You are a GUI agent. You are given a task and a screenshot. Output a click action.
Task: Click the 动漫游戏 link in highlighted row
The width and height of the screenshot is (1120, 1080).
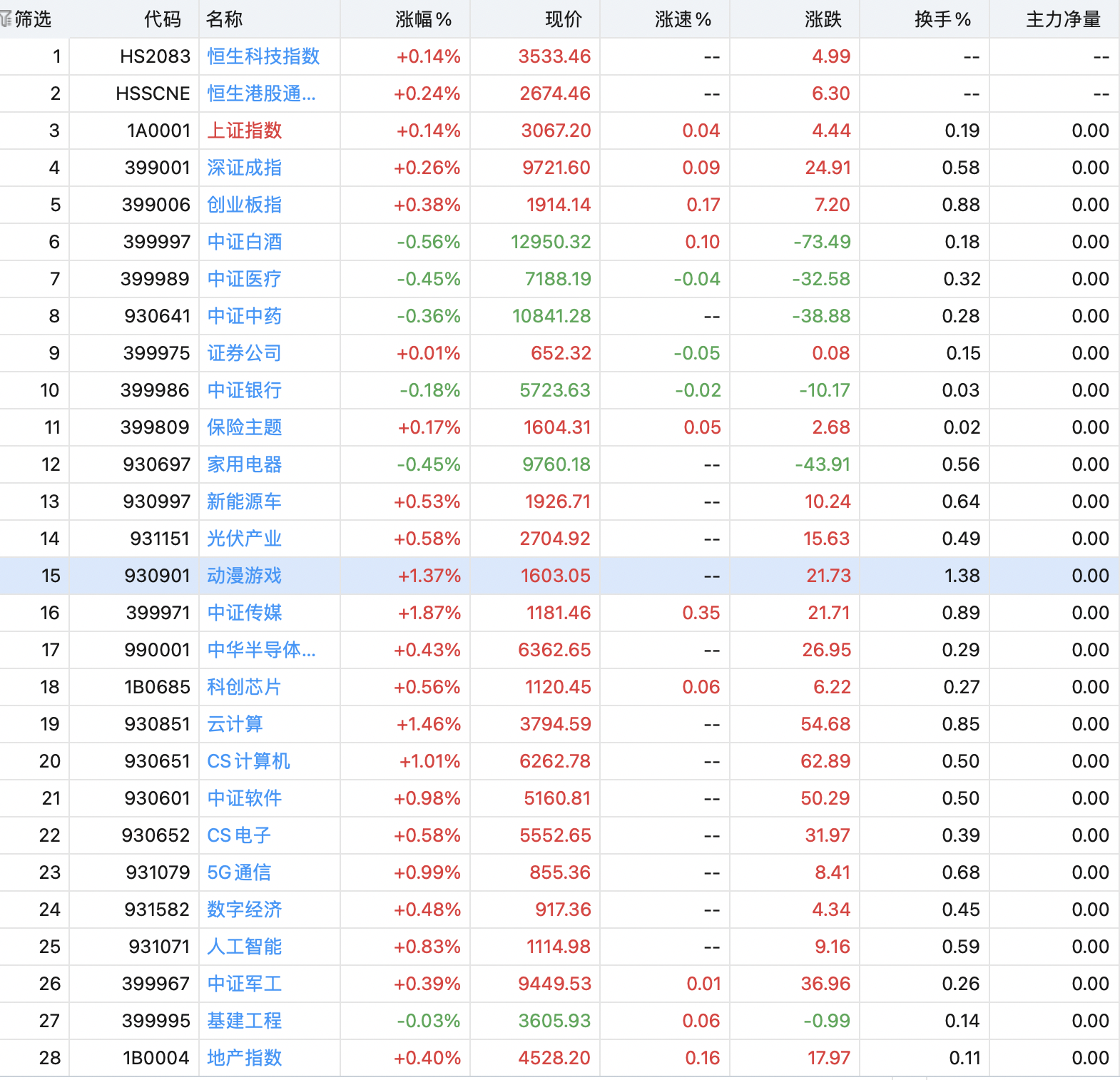(x=245, y=576)
